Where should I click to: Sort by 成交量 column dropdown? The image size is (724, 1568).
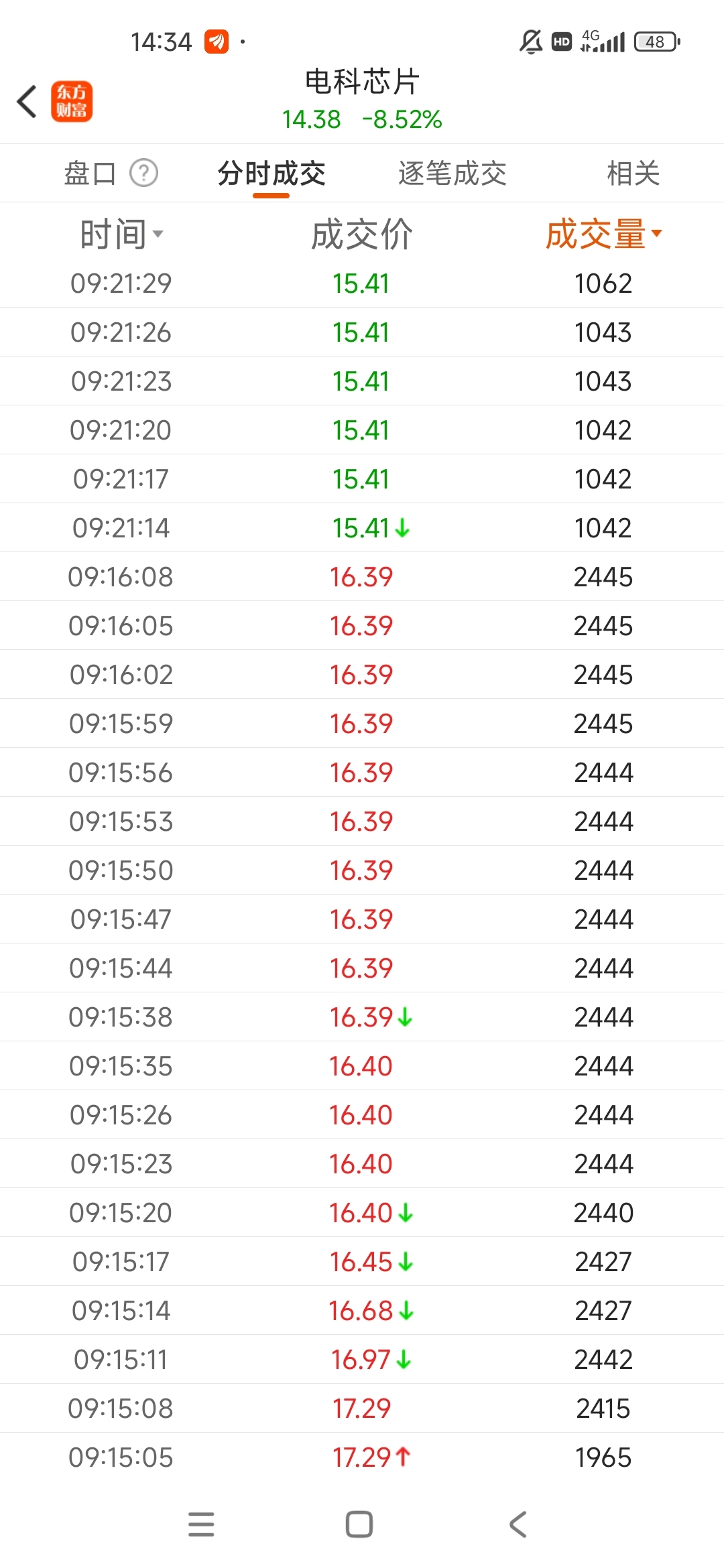pyautogui.click(x=603, y=234)
